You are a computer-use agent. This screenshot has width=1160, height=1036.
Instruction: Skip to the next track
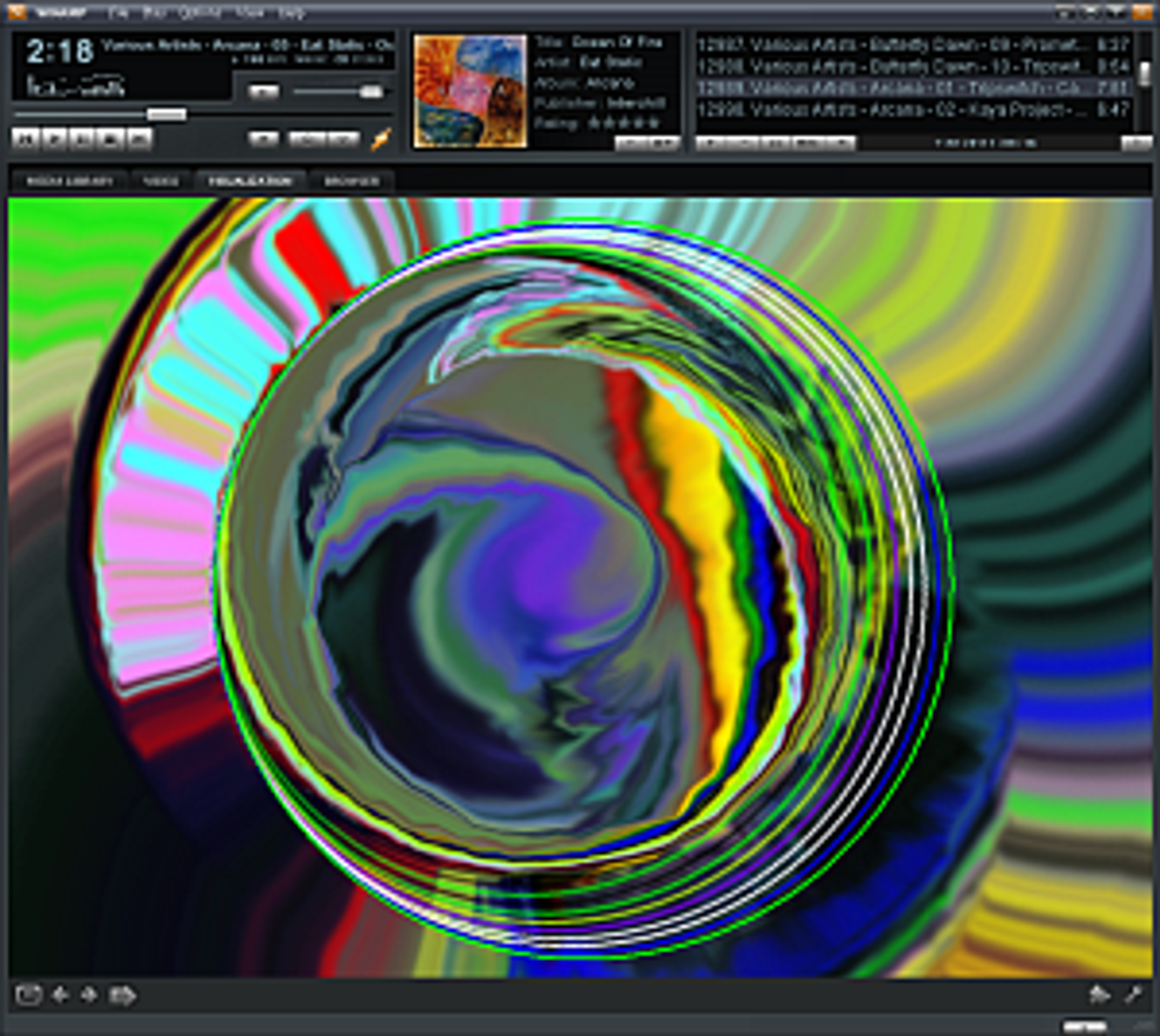(x=139, y=138)
